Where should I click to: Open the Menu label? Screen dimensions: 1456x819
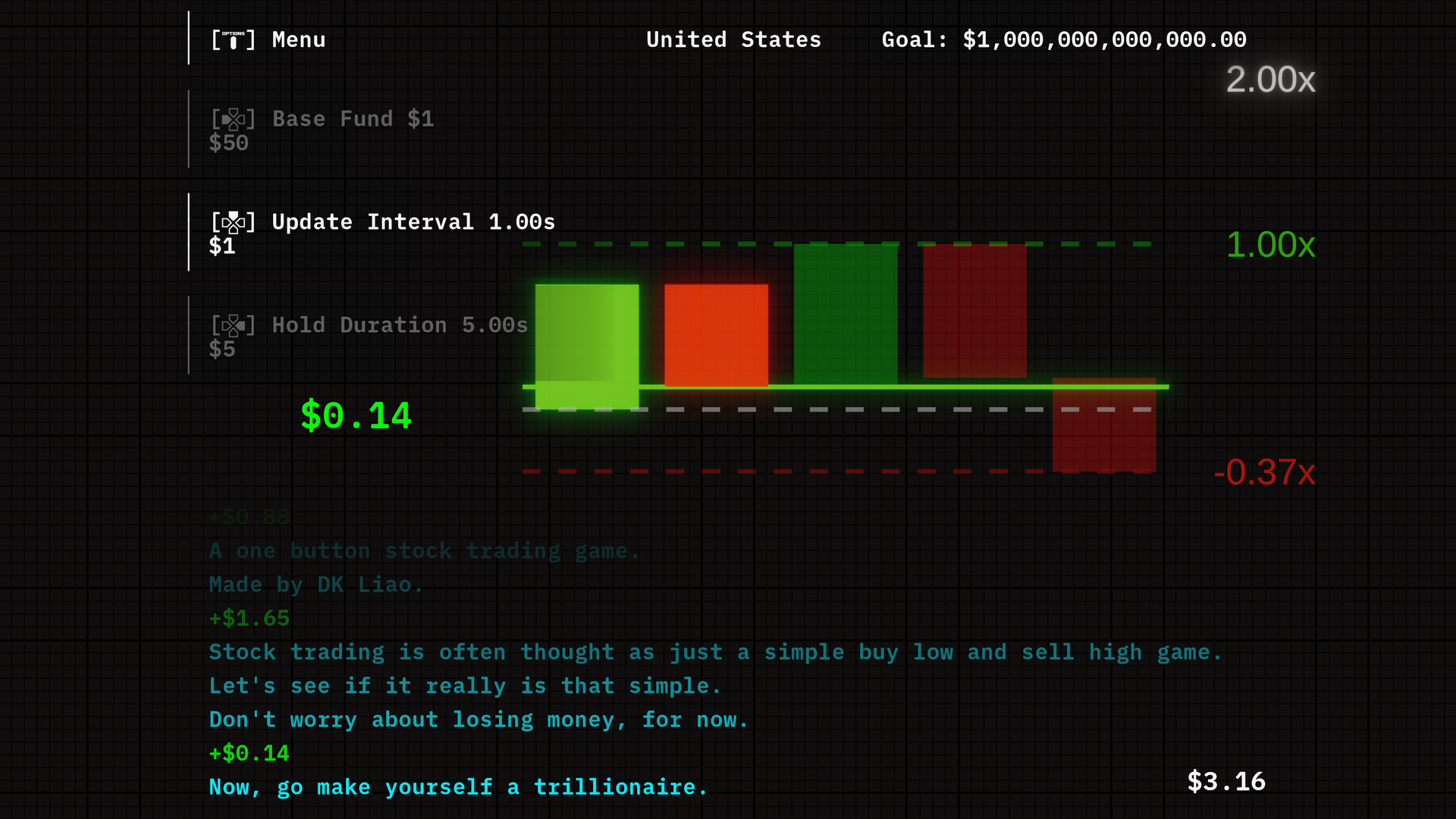[x=298, y=40]
